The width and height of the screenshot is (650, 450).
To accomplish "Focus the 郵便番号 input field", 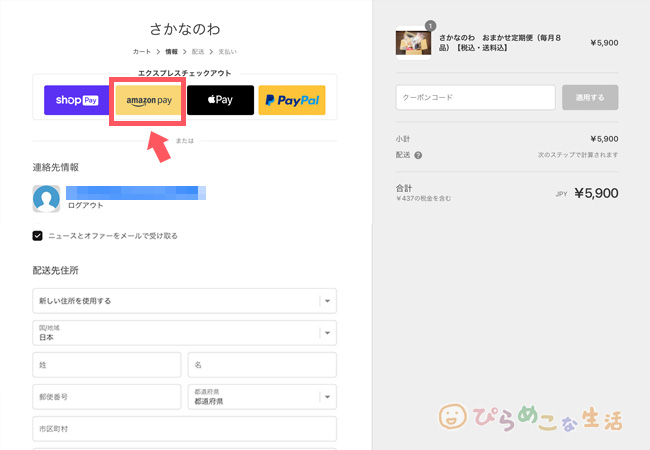I will [x=107, y=397].
